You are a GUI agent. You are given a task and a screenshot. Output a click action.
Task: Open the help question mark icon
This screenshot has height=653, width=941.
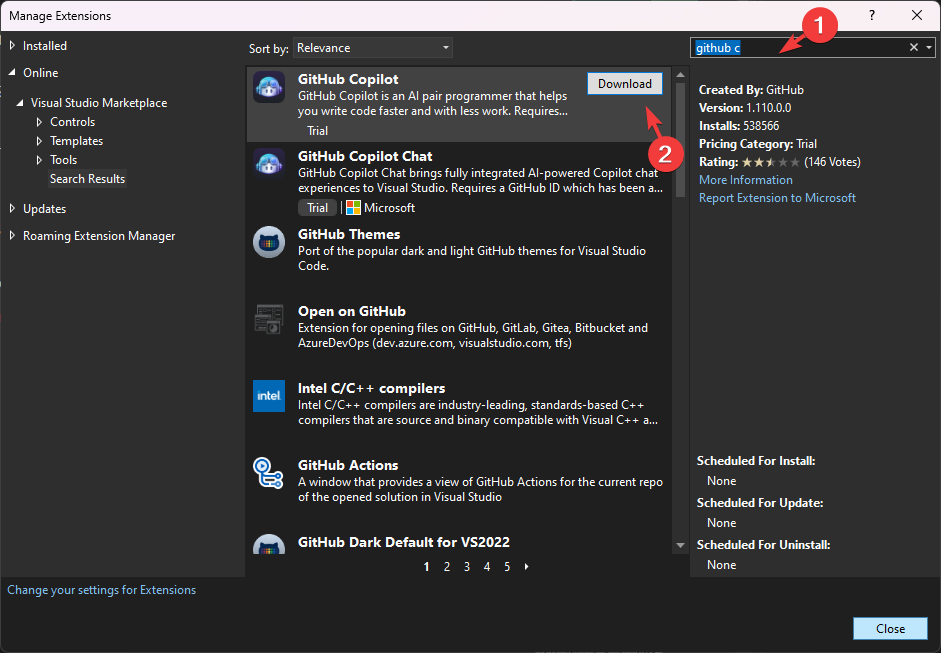click(872, 15)
